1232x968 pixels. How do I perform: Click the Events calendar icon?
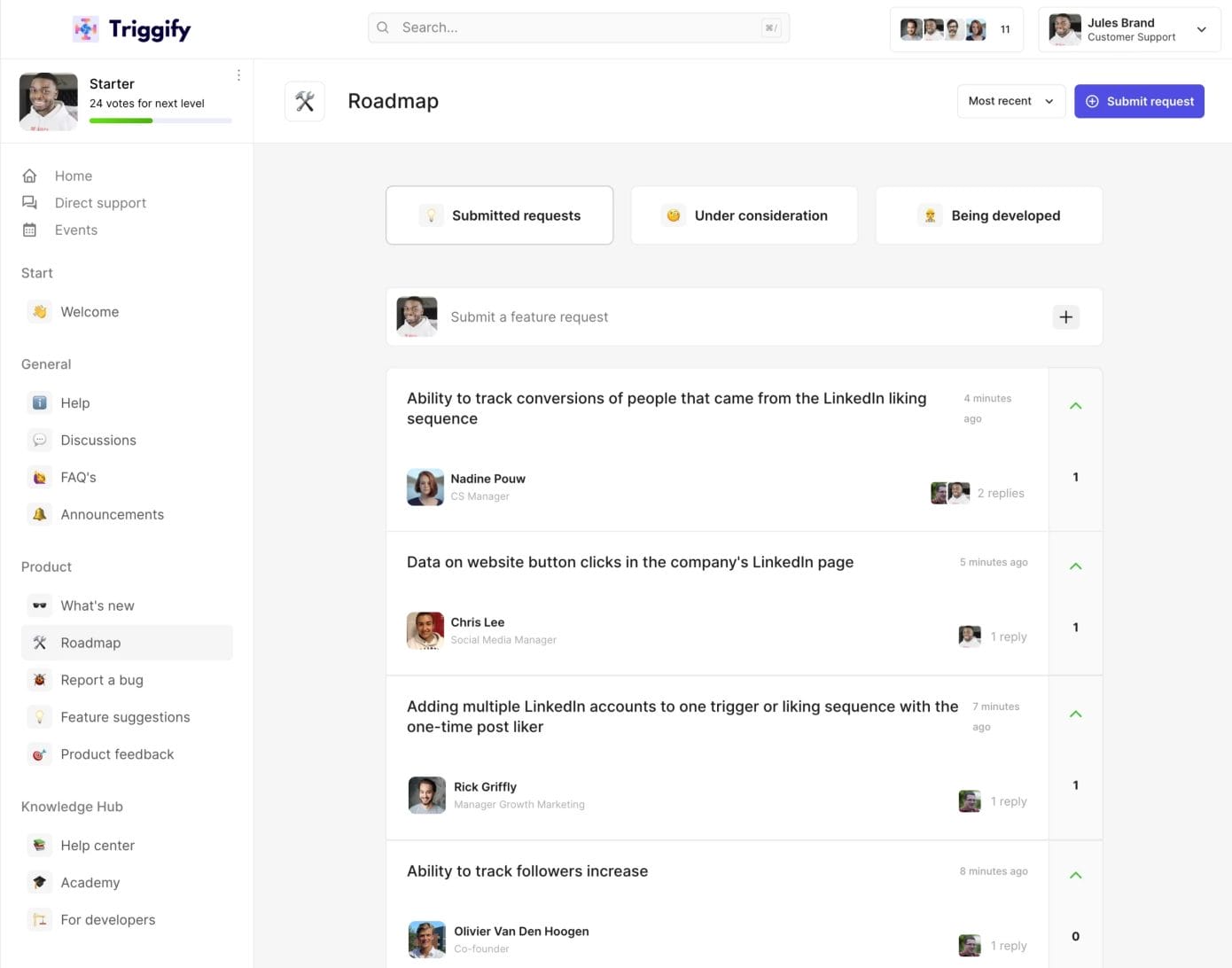click(29, 230)
